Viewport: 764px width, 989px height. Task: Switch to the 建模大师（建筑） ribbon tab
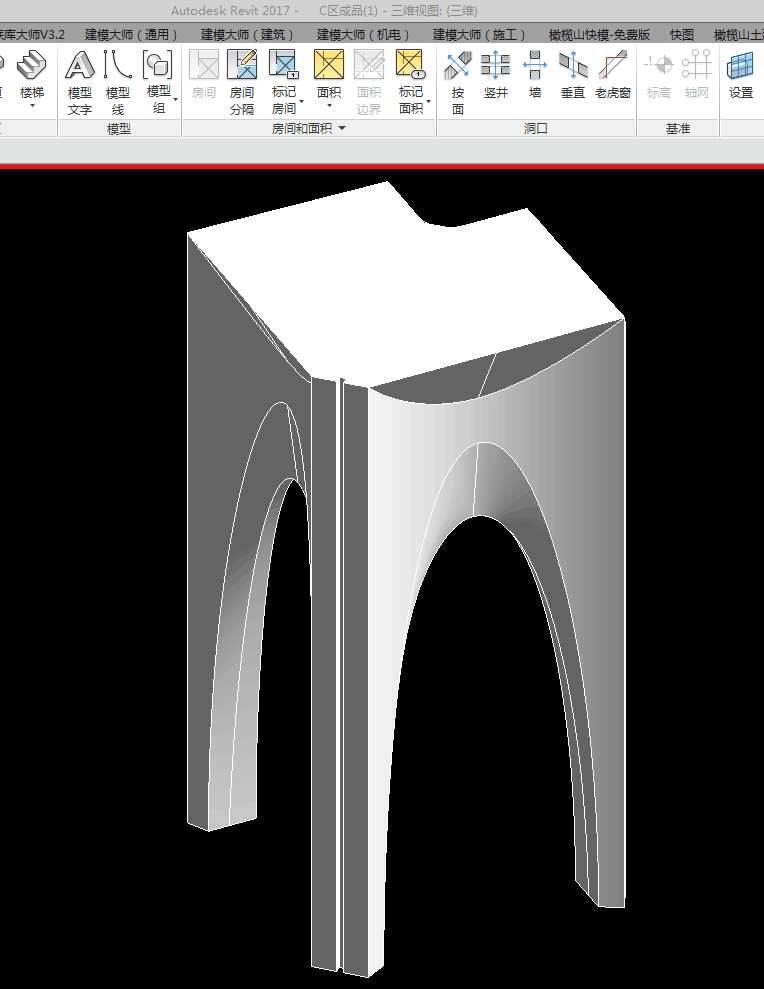tap(247, 35)
